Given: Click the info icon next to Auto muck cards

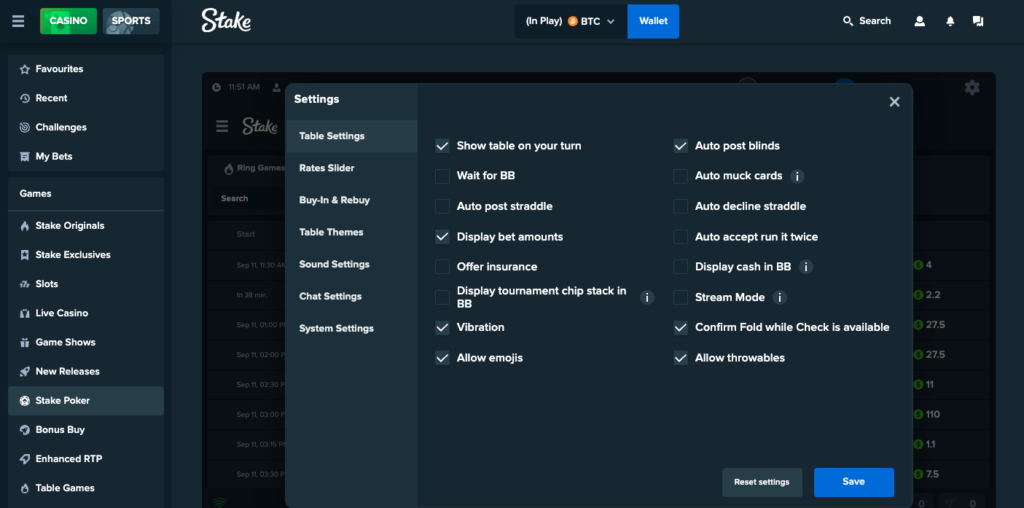Looking at the screenshot, I should [797, 176].
